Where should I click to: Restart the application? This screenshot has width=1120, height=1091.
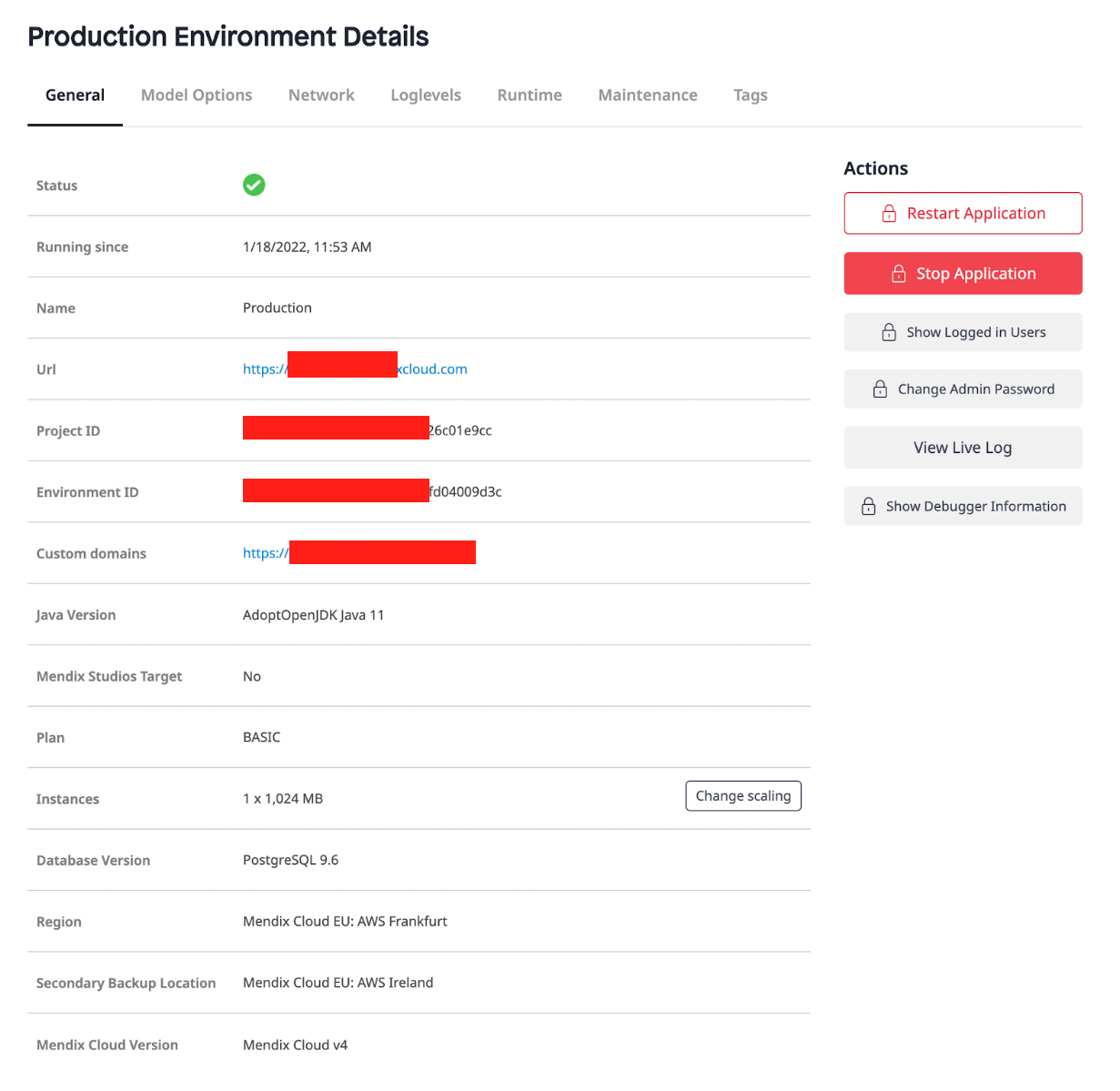click(963, 213)
